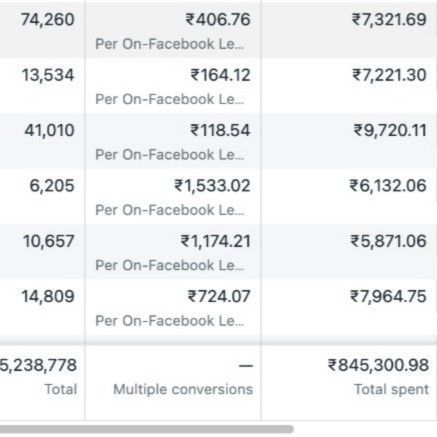Viewport: 437px width, 437px height.
Task: Select the ₹406.76 cost per result cell
Action: coord(173,29)
